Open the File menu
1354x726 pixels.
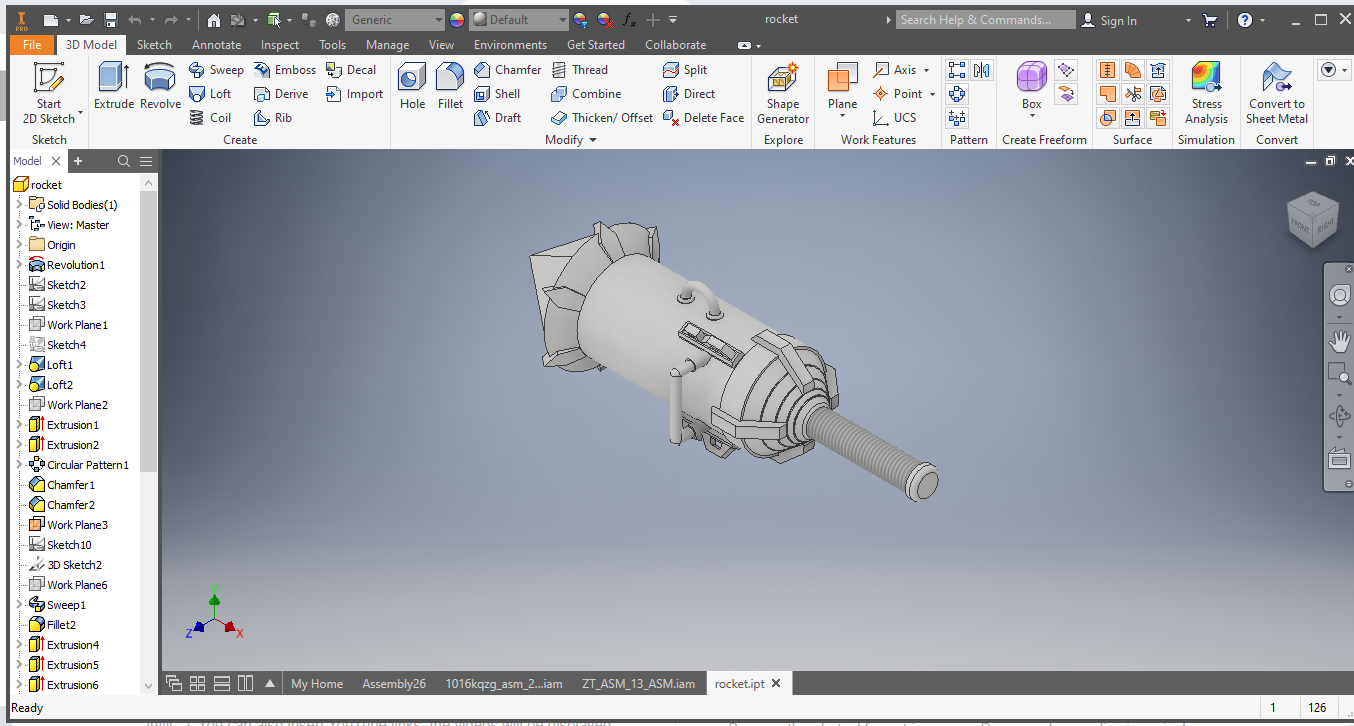pos(31,44)
